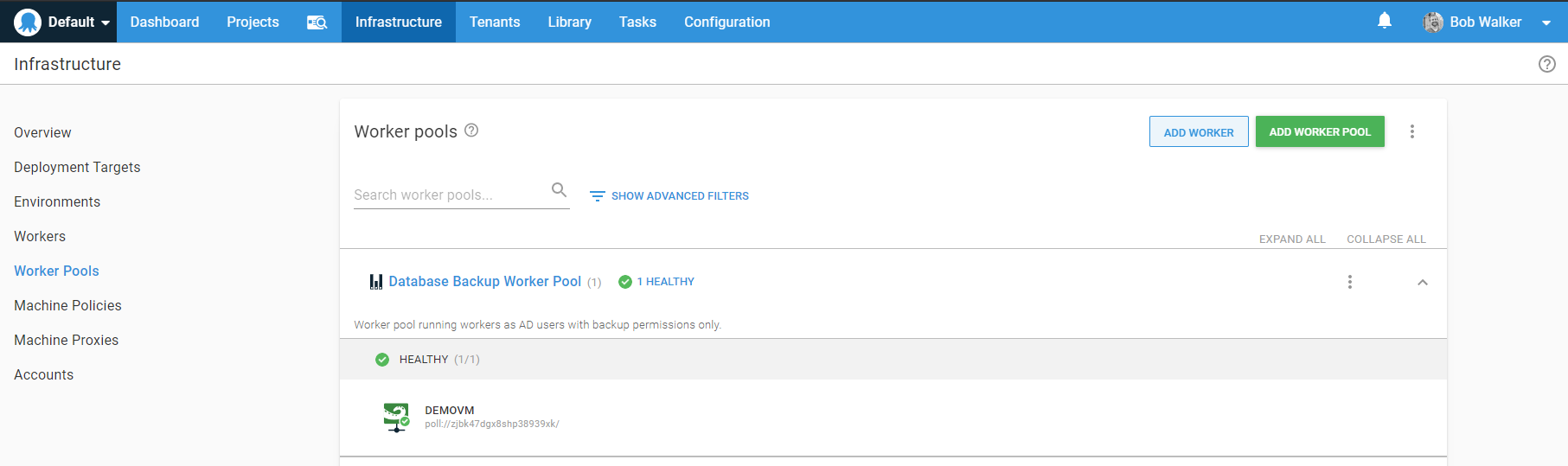1568x466 pixels.
Task: Open Database Backup Worker Pool overflow menu
Action: pos(1349,282)
